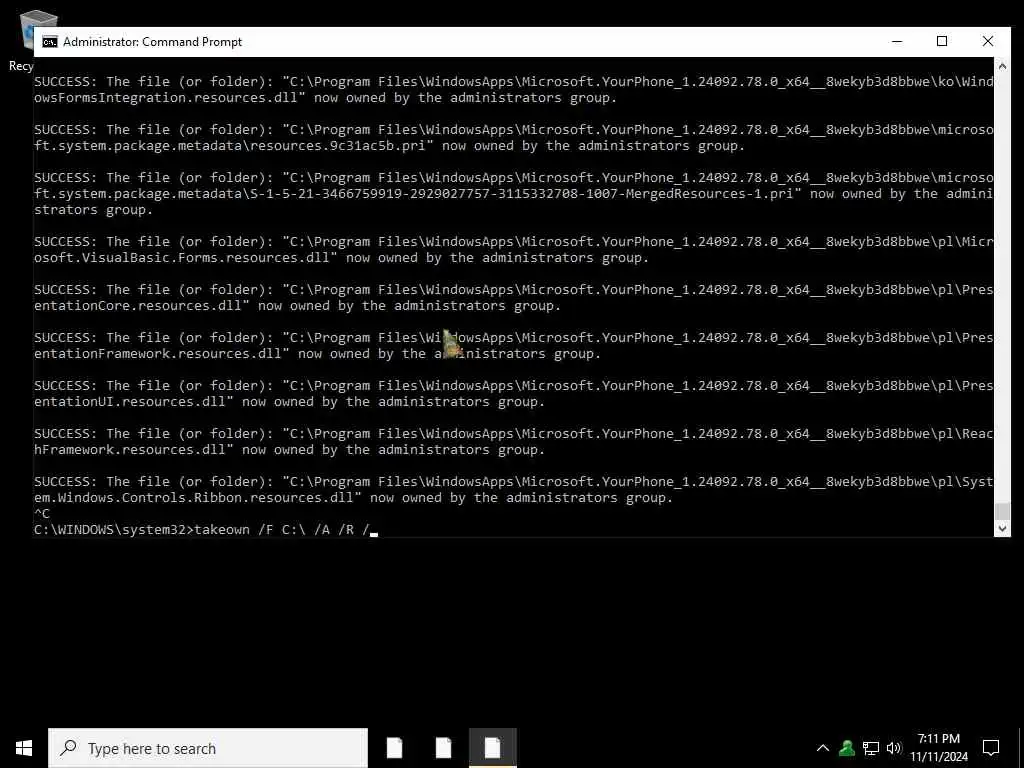Image resolution: width=1024 pixels, height=768 pixels.
Task: Minimize the Command Prompt window
Action: (897, 41)
